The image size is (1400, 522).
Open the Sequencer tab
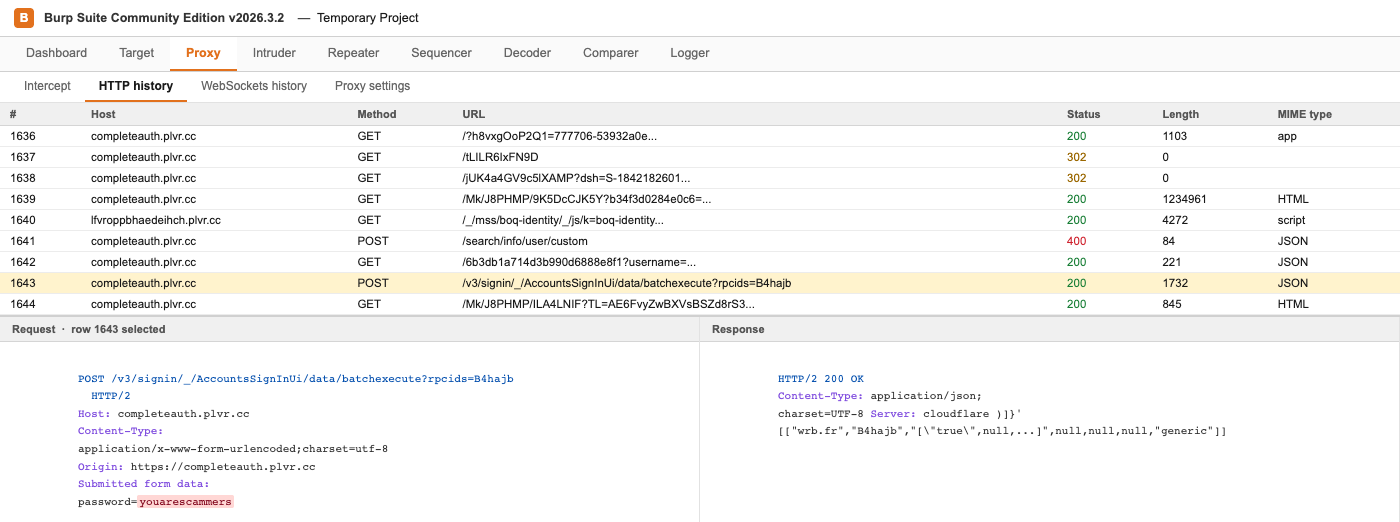441,53
